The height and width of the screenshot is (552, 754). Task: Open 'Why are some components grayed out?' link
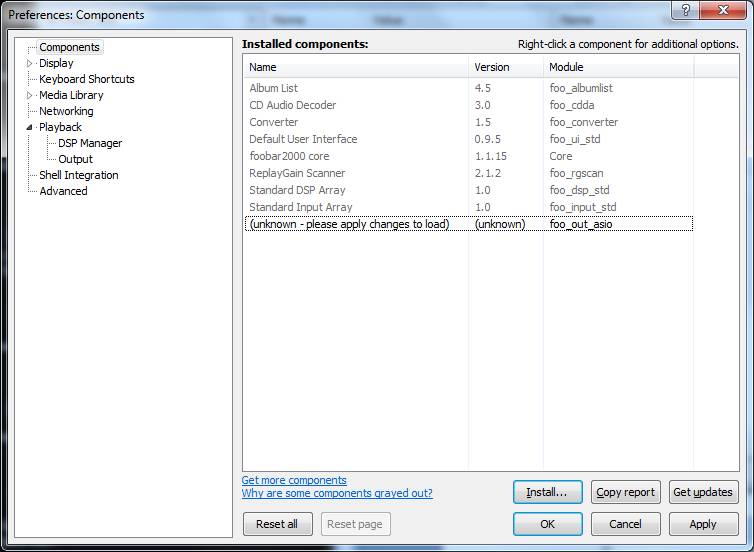pyautogui.click(x=337, y=493)
